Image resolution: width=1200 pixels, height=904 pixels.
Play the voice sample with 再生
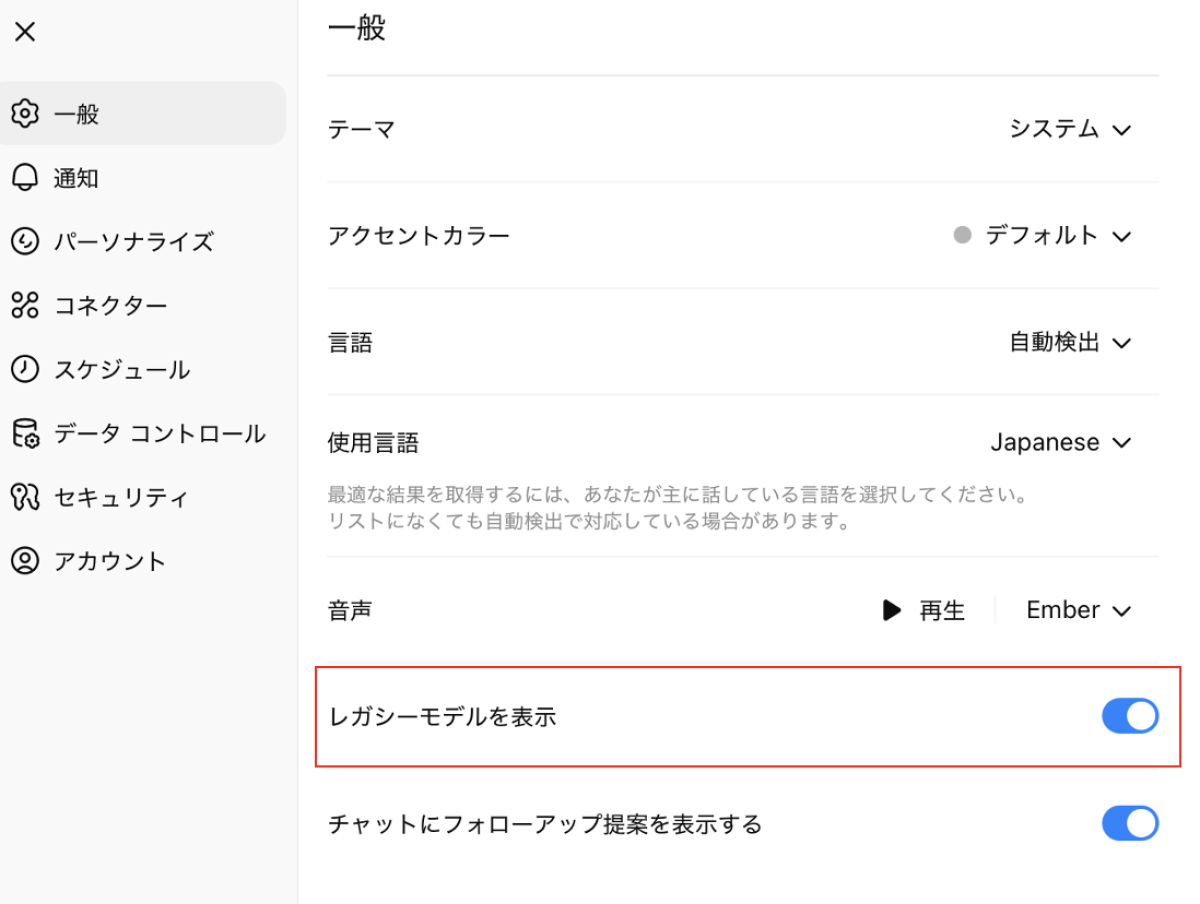coord(923,610)
